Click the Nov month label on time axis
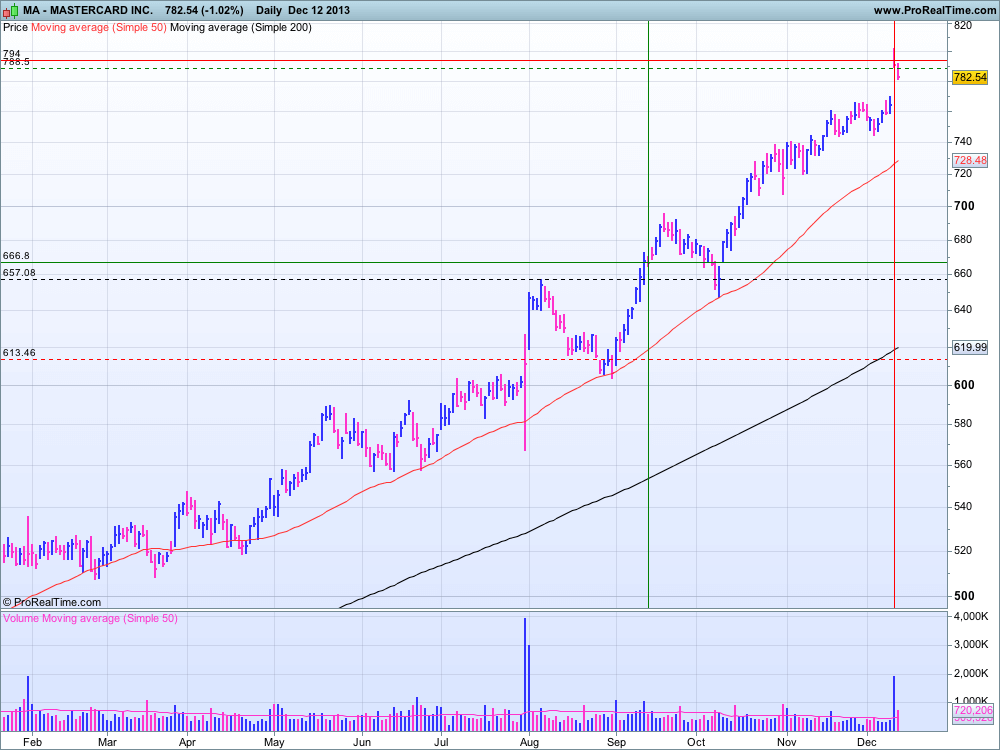This screenshot has height=750, width=1000. coord(787,742)
